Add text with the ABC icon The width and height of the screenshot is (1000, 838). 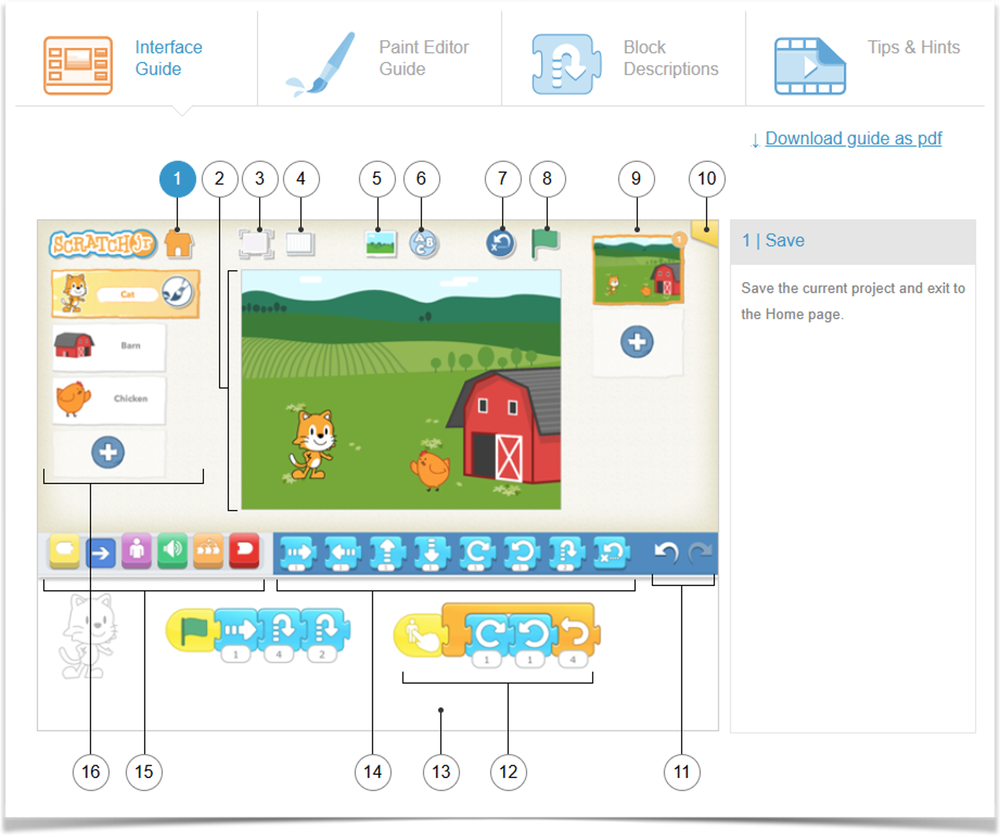[x=422, y=241]
